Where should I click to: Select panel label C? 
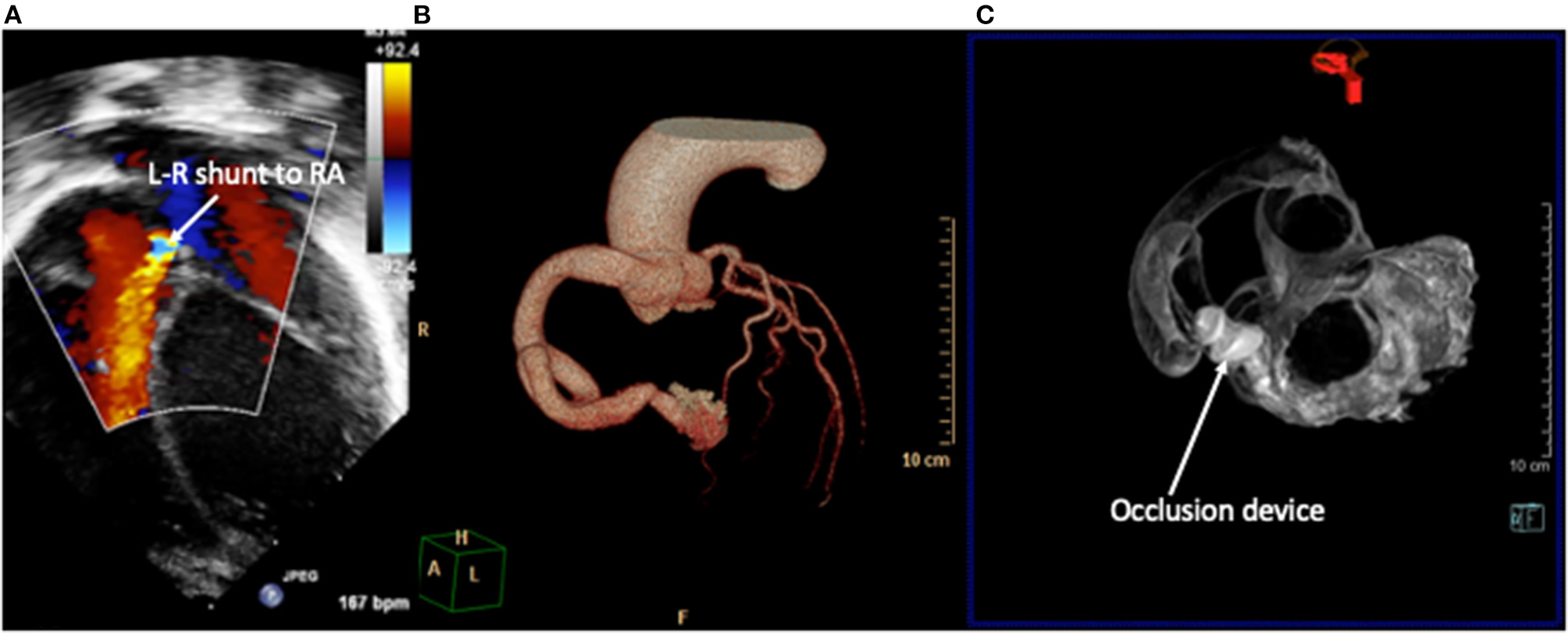tap(985, 15)
